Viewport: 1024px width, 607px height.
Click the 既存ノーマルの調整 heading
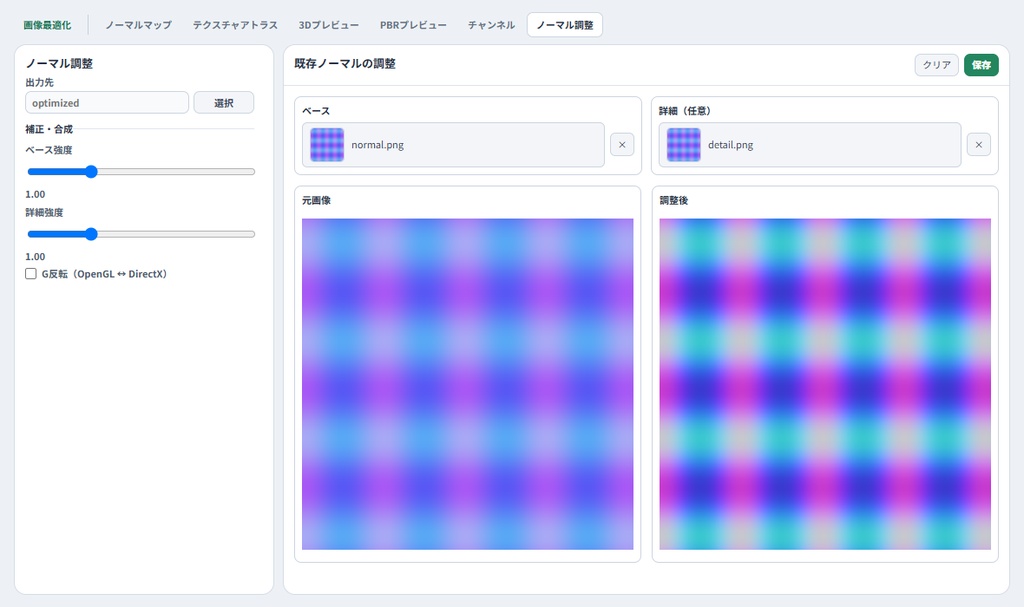[345, 63]
